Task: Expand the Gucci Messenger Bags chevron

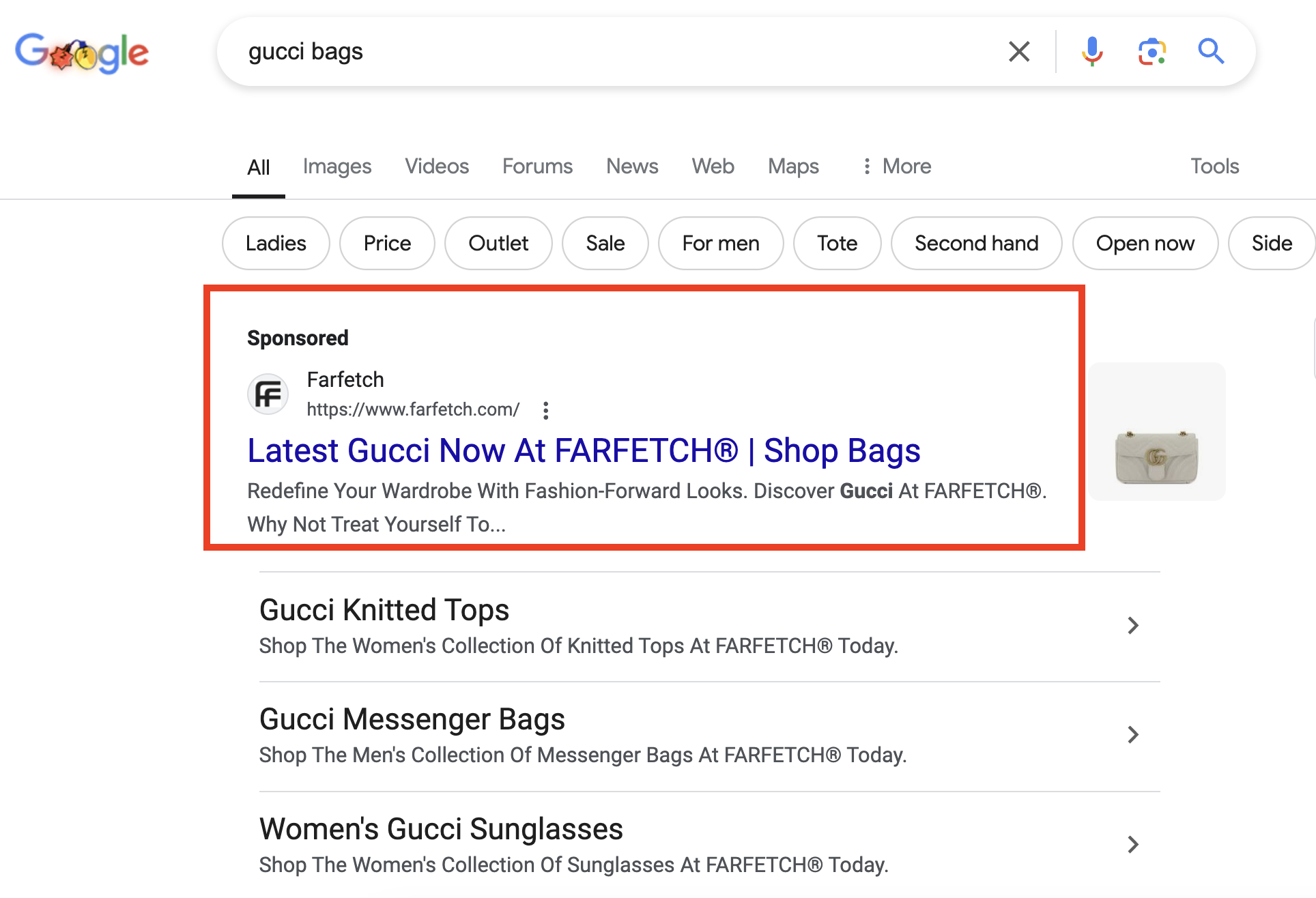Action: point(1133,734)
